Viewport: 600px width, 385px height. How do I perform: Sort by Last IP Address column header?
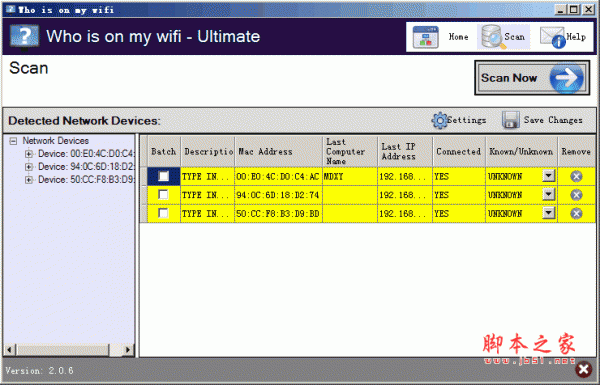tap(405, 152)
